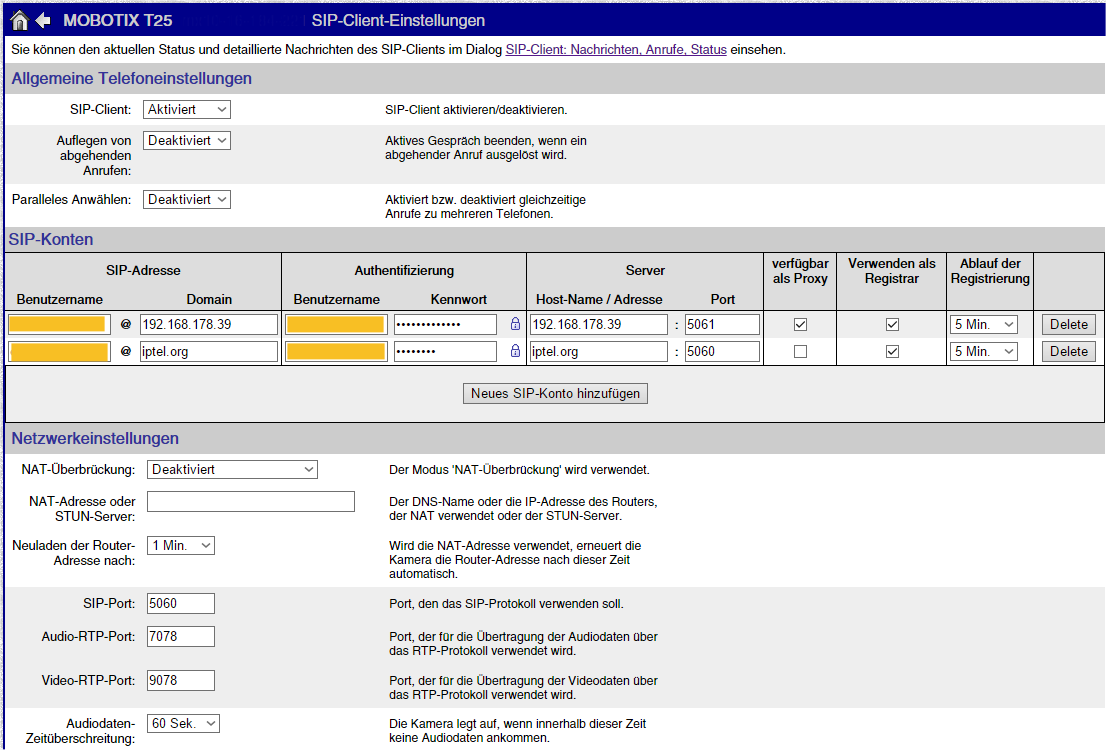Screen dimensions: 1106x750
Task: Go to the home page icon
Action: click(x=20, y=20)
